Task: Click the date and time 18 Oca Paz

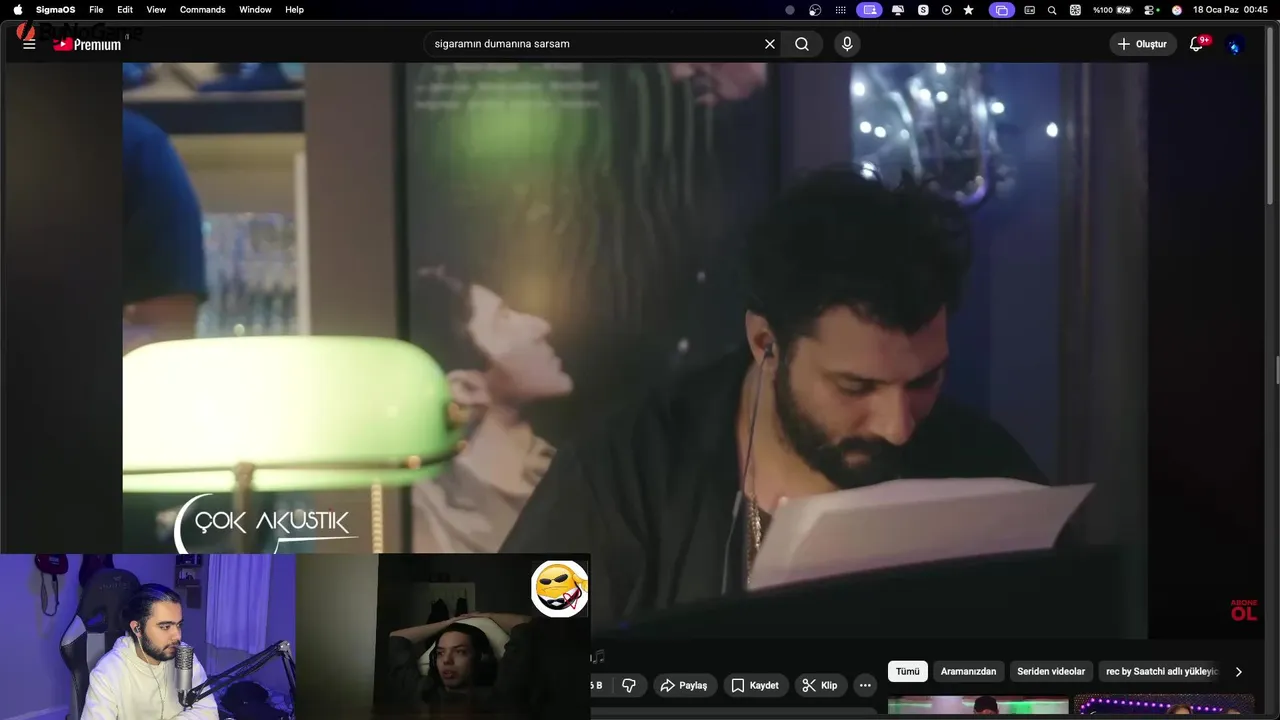Action: click(1230, 10)
